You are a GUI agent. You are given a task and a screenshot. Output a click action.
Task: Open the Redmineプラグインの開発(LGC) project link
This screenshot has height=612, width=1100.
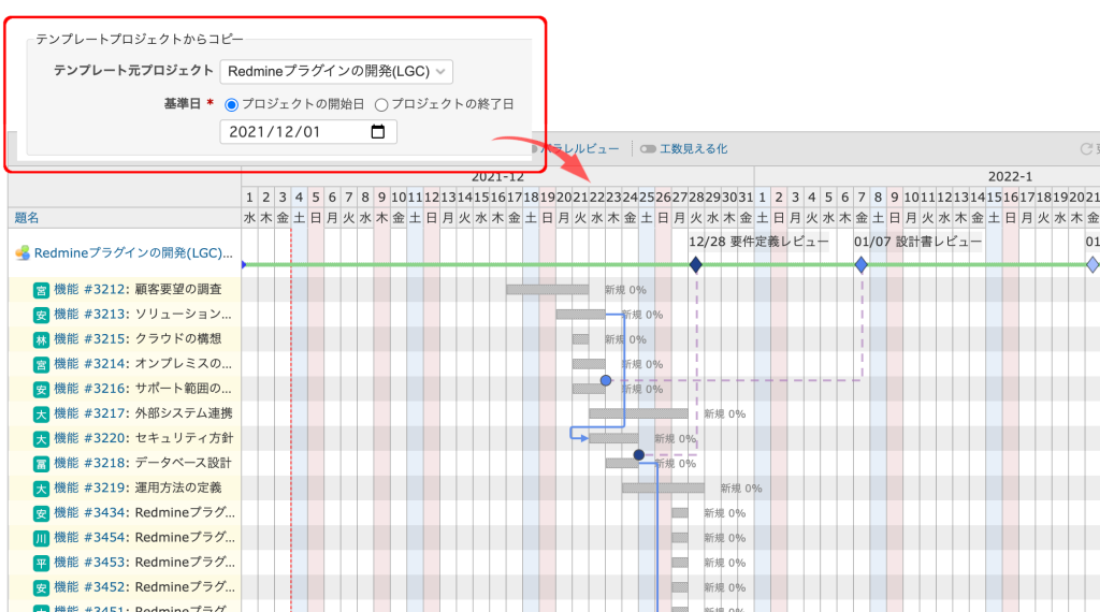point(133,253)
